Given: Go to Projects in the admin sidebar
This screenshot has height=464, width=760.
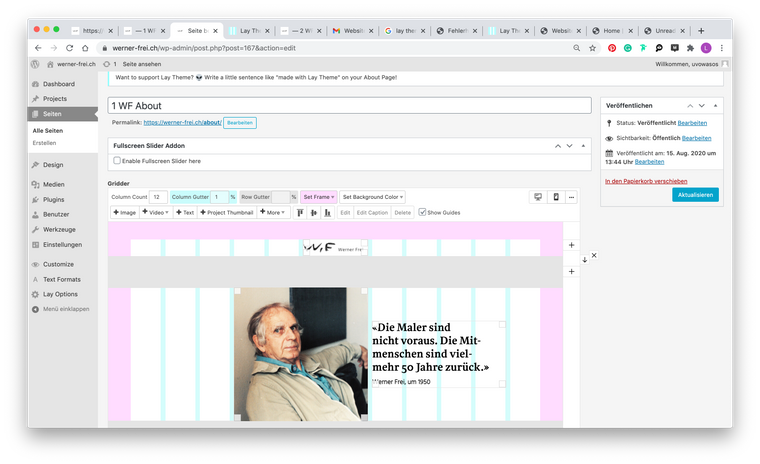Looking at the screenshot, I should pyautogui.click(x=54, y=99).
